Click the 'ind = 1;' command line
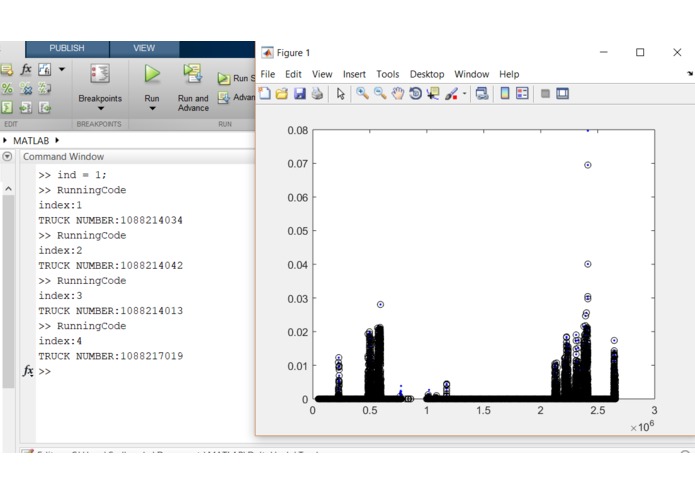The image size is (695, 494). pos(73,175)
